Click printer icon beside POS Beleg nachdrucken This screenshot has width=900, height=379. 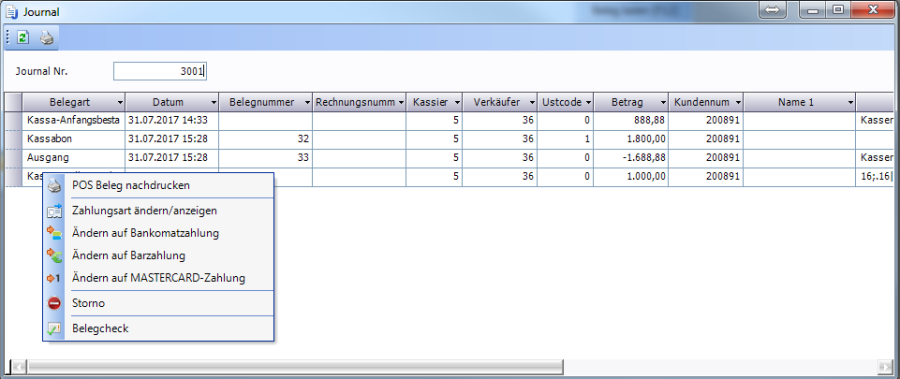(54, 185)
